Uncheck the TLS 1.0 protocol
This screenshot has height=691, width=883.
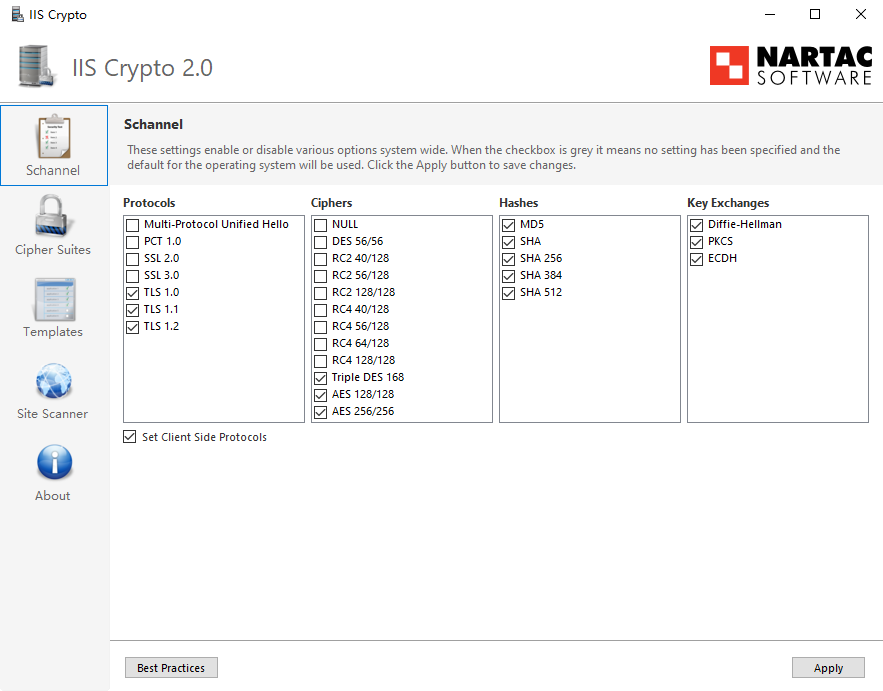pos(132,293)
